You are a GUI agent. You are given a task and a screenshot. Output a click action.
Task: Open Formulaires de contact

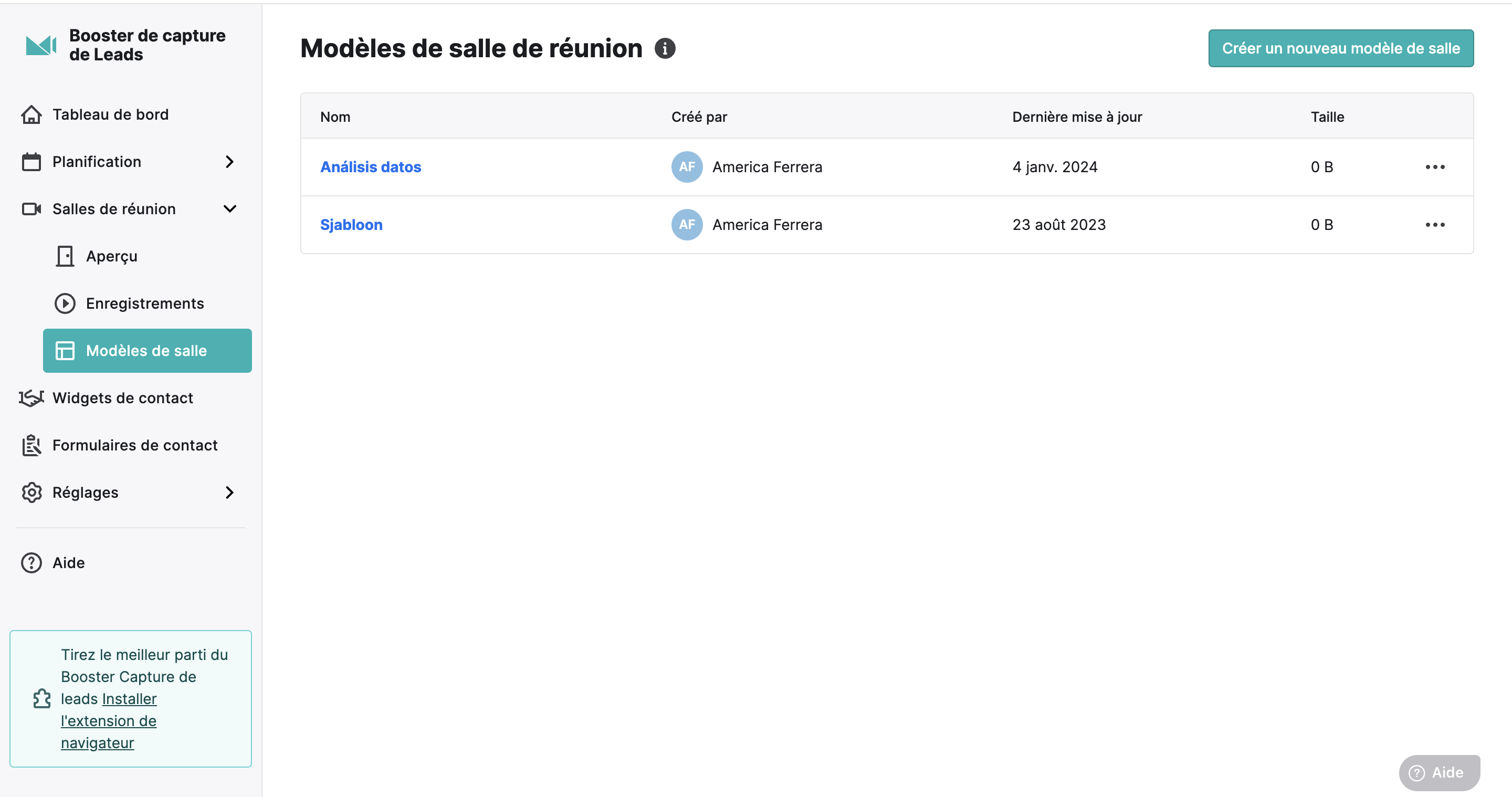tap(135, 445)
